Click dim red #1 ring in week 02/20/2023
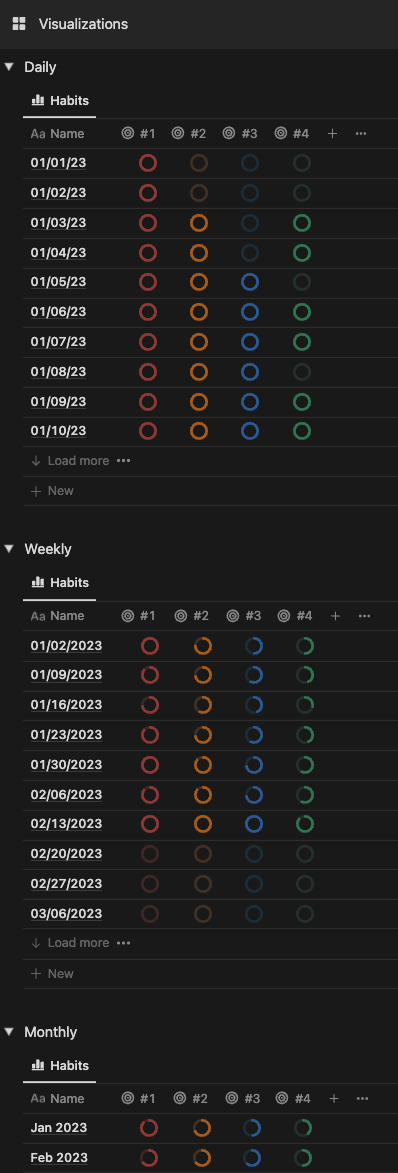This screenshot has height=1173, width=398. click(150, 854)
